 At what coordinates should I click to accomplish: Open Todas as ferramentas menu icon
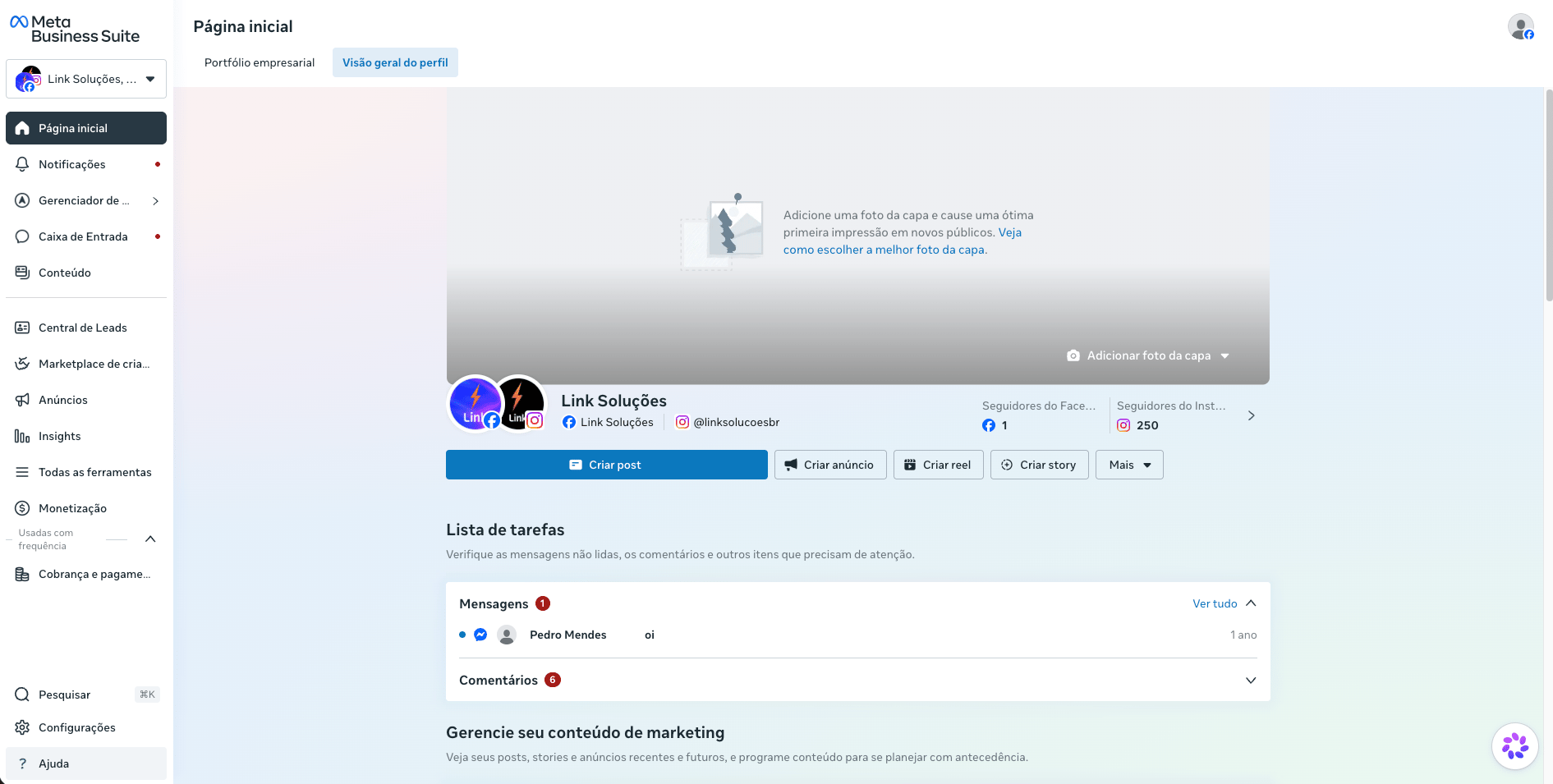[22, 472]
